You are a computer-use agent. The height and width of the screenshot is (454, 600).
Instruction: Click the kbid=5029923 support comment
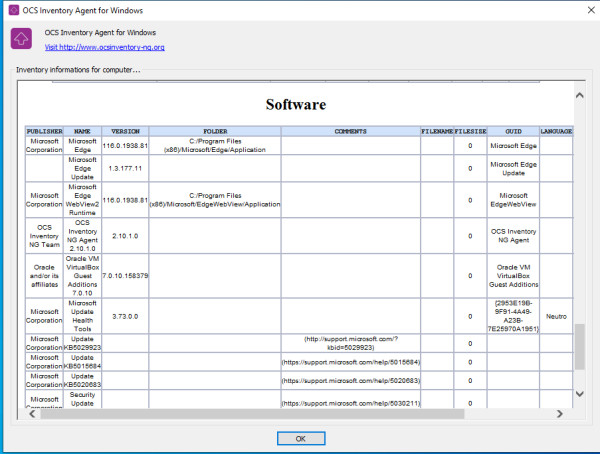point(351,343)
